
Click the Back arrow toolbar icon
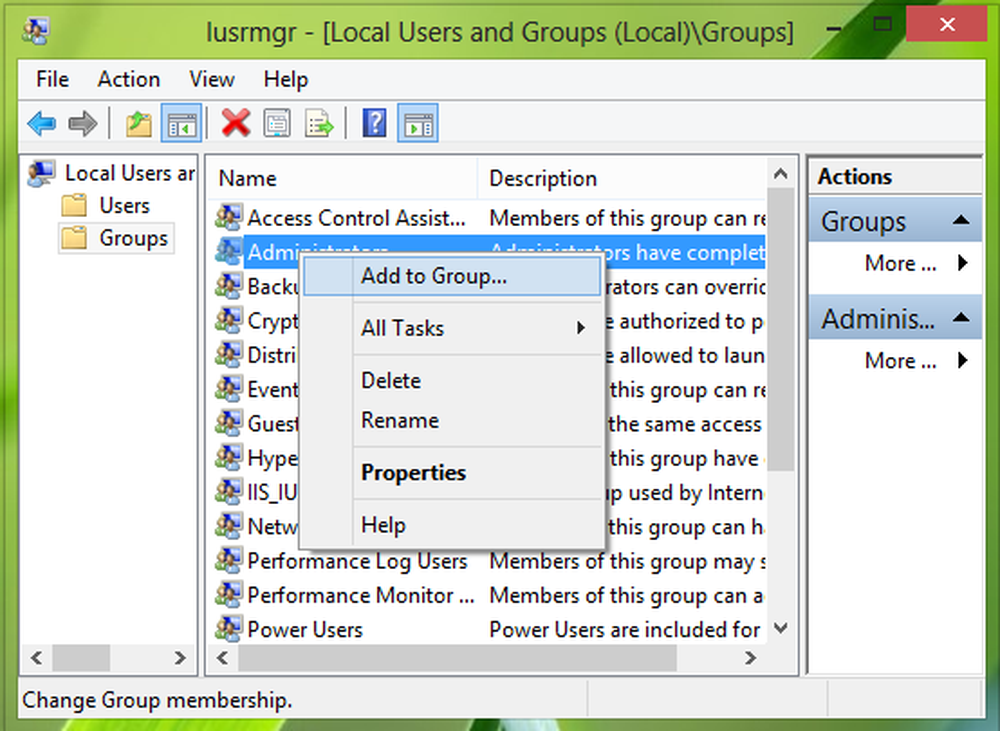(41, 124)
